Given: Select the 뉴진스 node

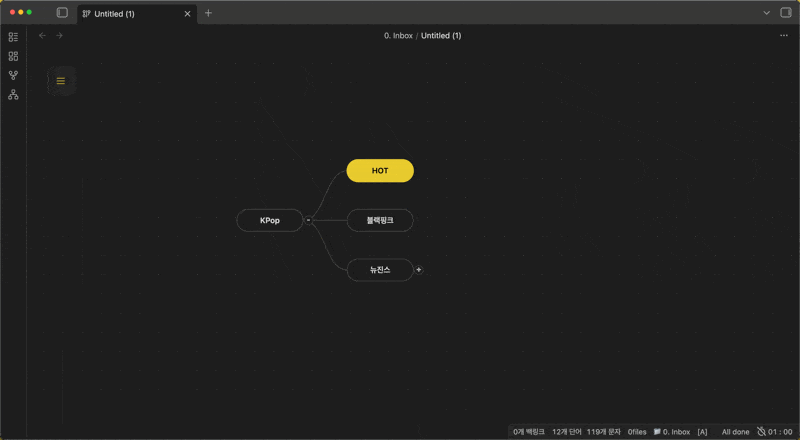Looking at the screenshot, I should point(380,270).
